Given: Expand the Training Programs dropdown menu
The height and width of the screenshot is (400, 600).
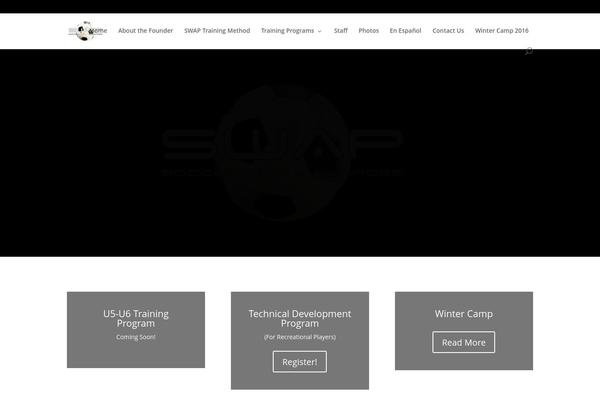Looking at the screenshot, I should (x=291, y=31).
